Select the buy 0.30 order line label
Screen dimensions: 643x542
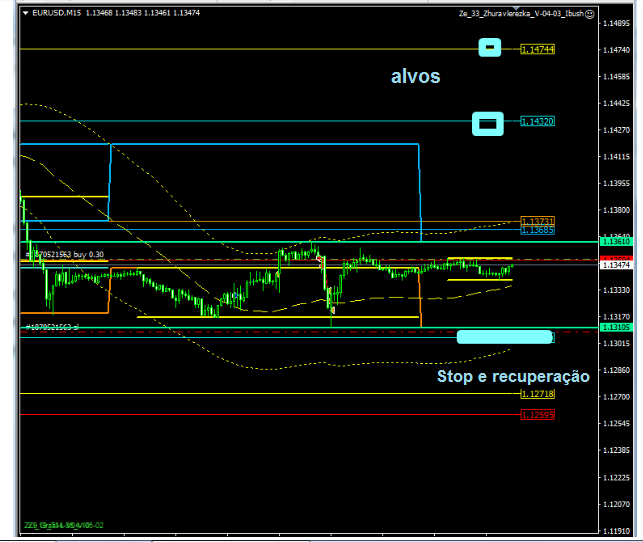tap(70, 255)
